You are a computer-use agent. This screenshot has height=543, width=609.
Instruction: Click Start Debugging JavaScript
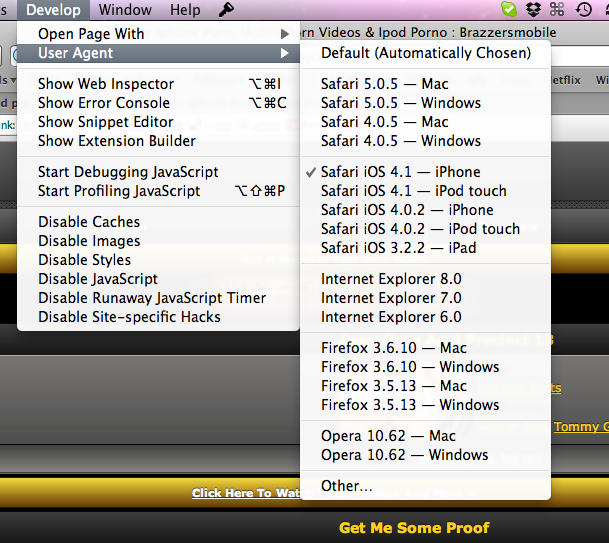click(128, 172)
